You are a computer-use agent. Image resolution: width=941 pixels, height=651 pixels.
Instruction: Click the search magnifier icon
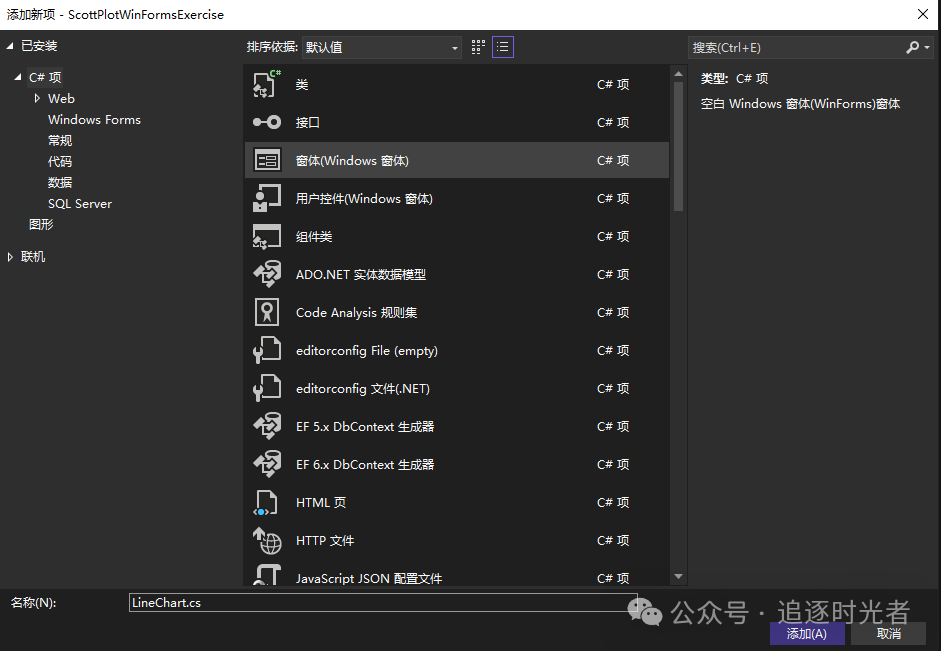coord(912,47)
